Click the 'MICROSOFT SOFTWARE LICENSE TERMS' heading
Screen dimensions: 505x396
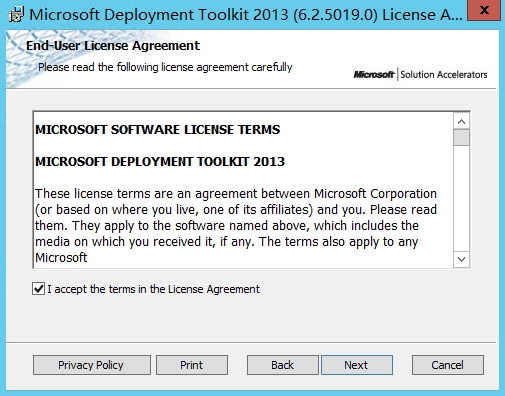[158, 130]
